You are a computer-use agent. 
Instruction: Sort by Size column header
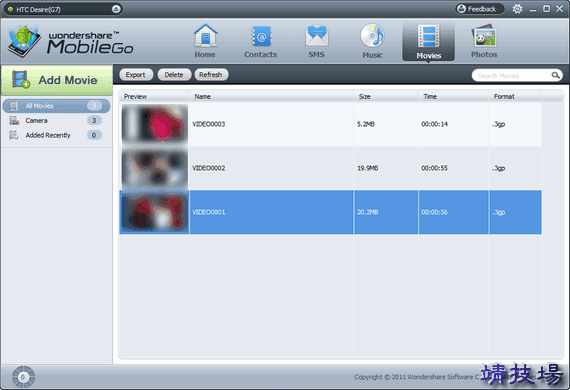tap(386, 96)
